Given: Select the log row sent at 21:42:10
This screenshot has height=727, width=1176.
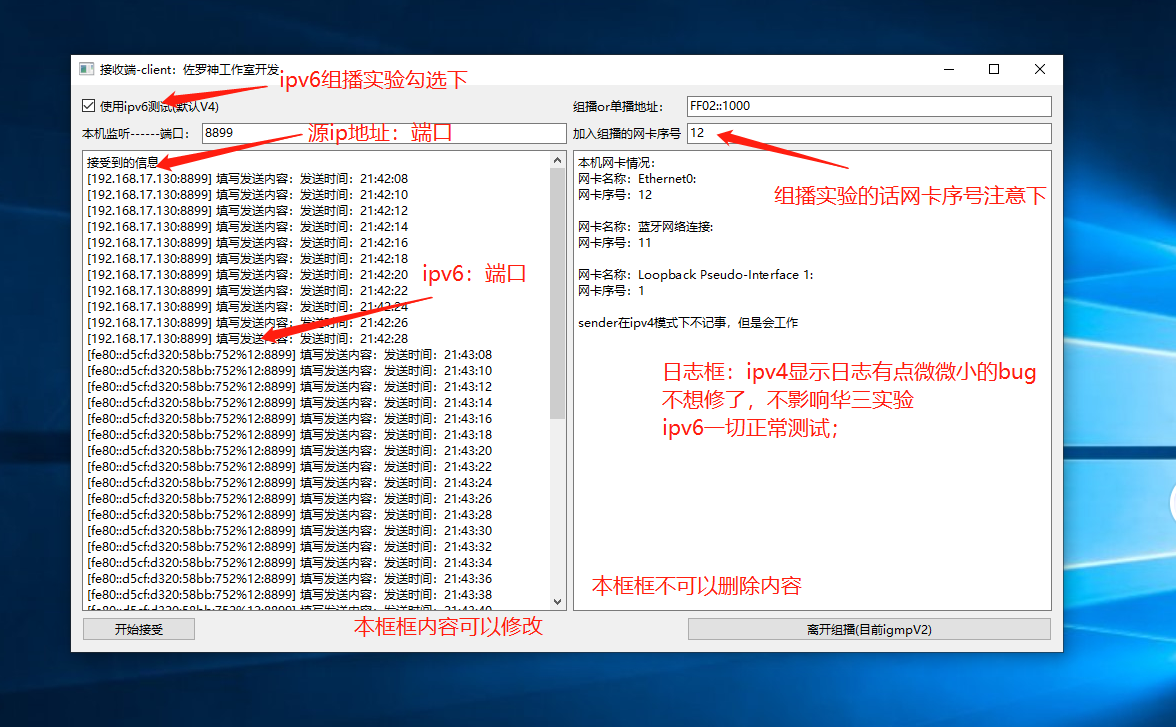Looking at the screenshot, I should [248, 194].
